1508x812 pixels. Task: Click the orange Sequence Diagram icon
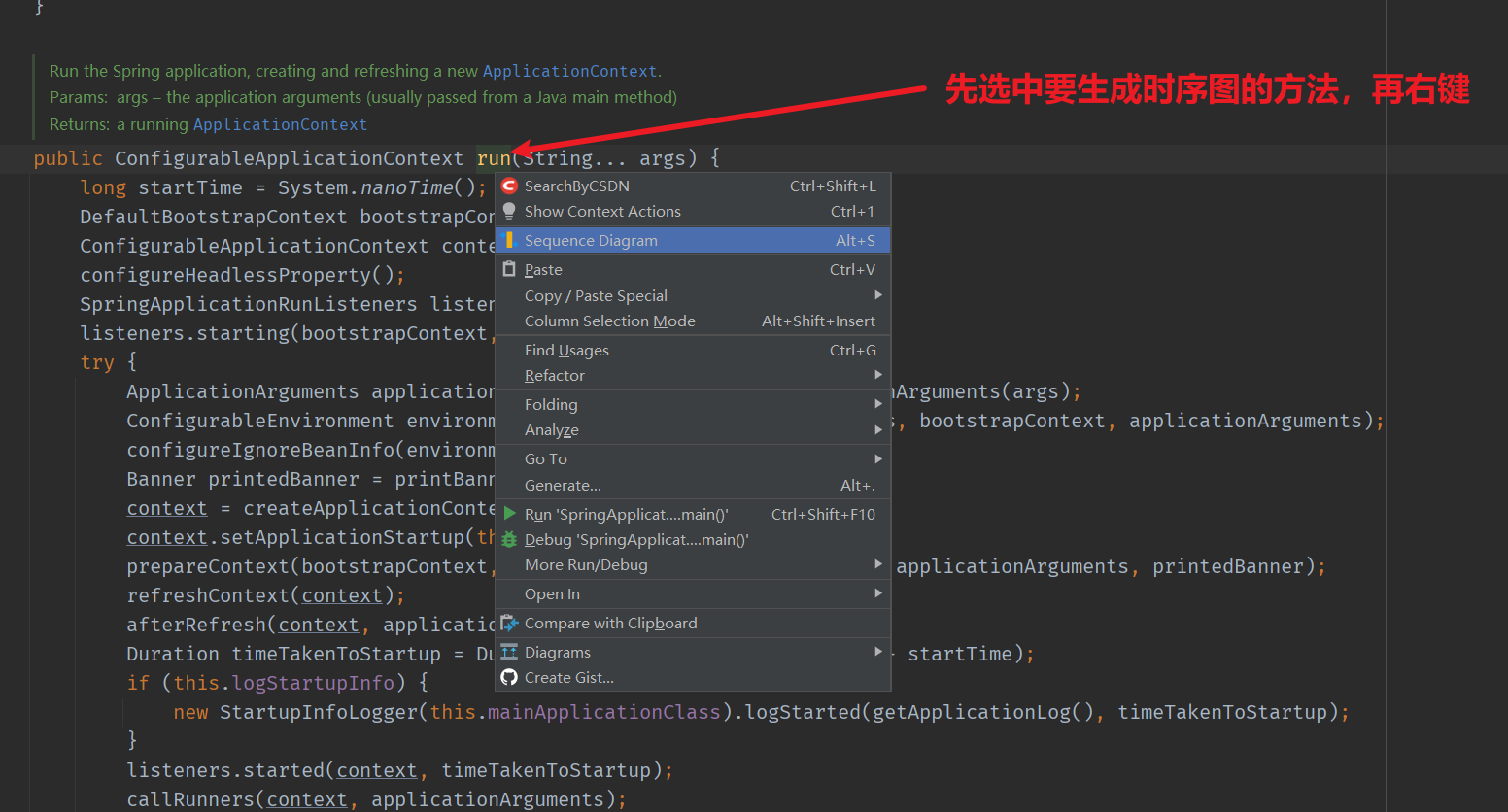[509, 240]
